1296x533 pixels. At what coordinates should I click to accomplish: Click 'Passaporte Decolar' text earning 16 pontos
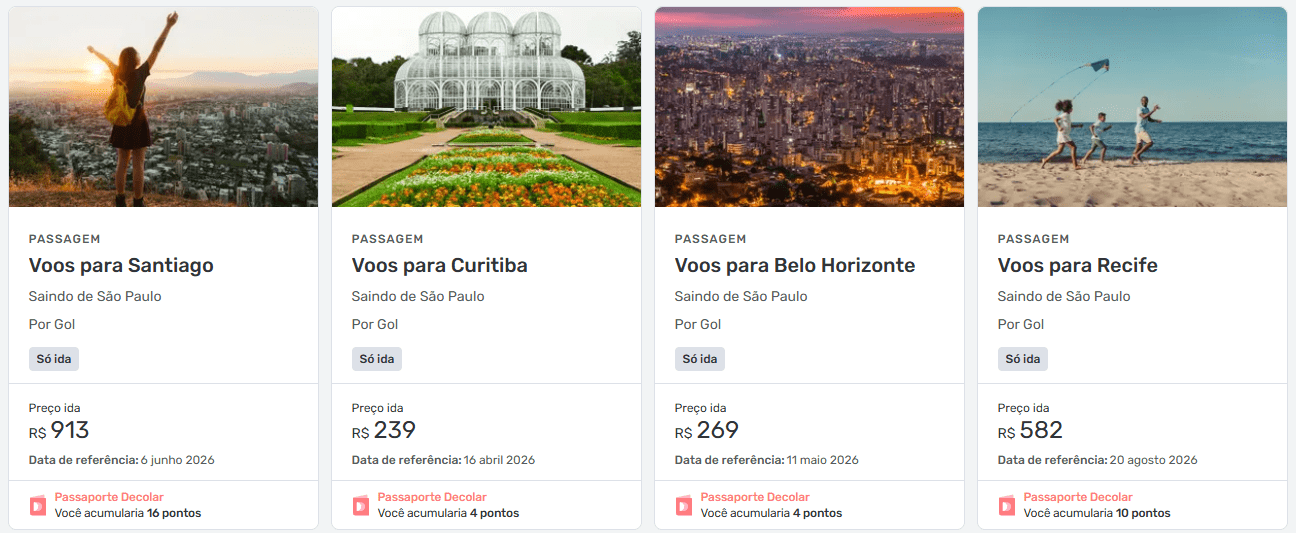pos(109,497)
